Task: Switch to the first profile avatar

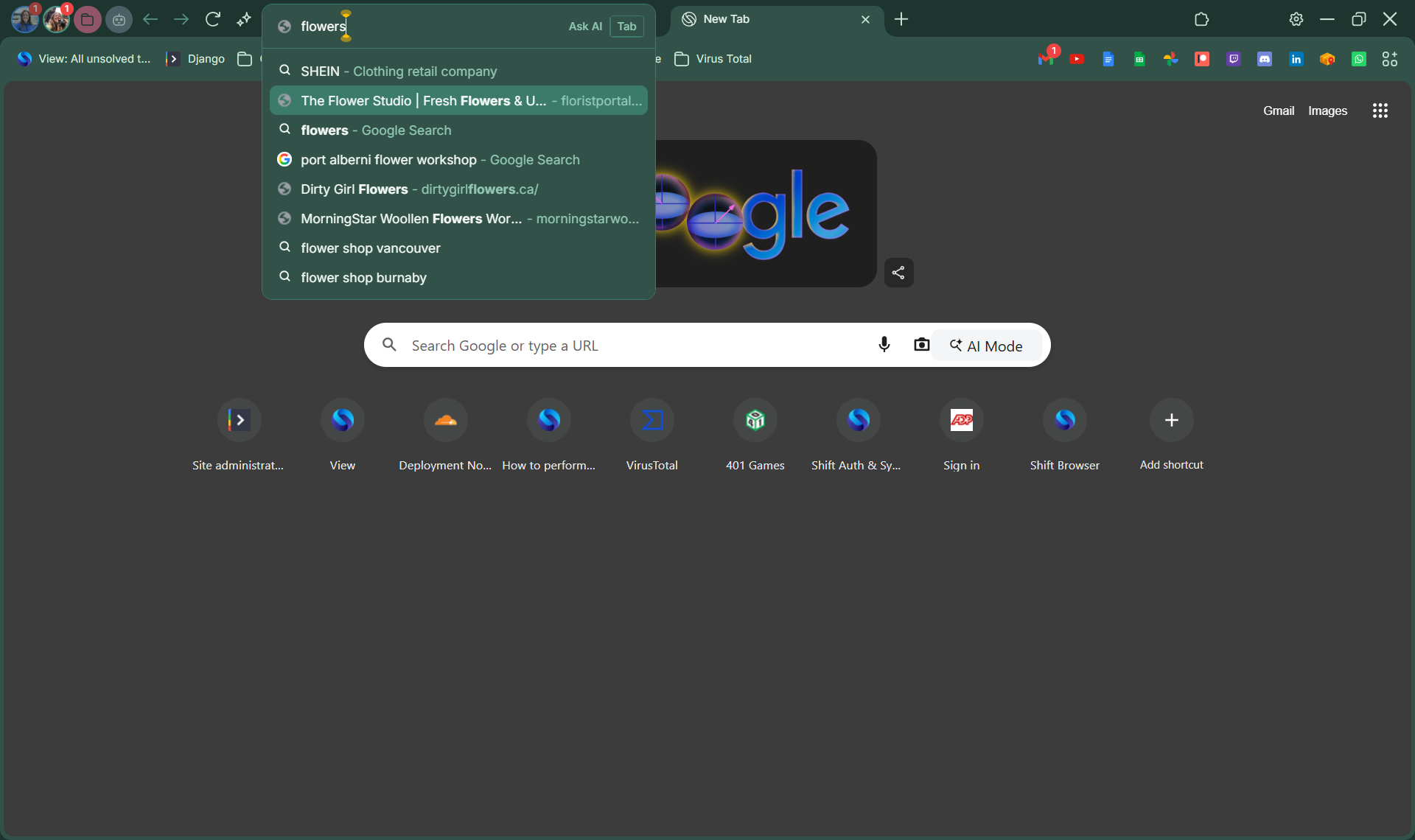Action: coord(24,19)
